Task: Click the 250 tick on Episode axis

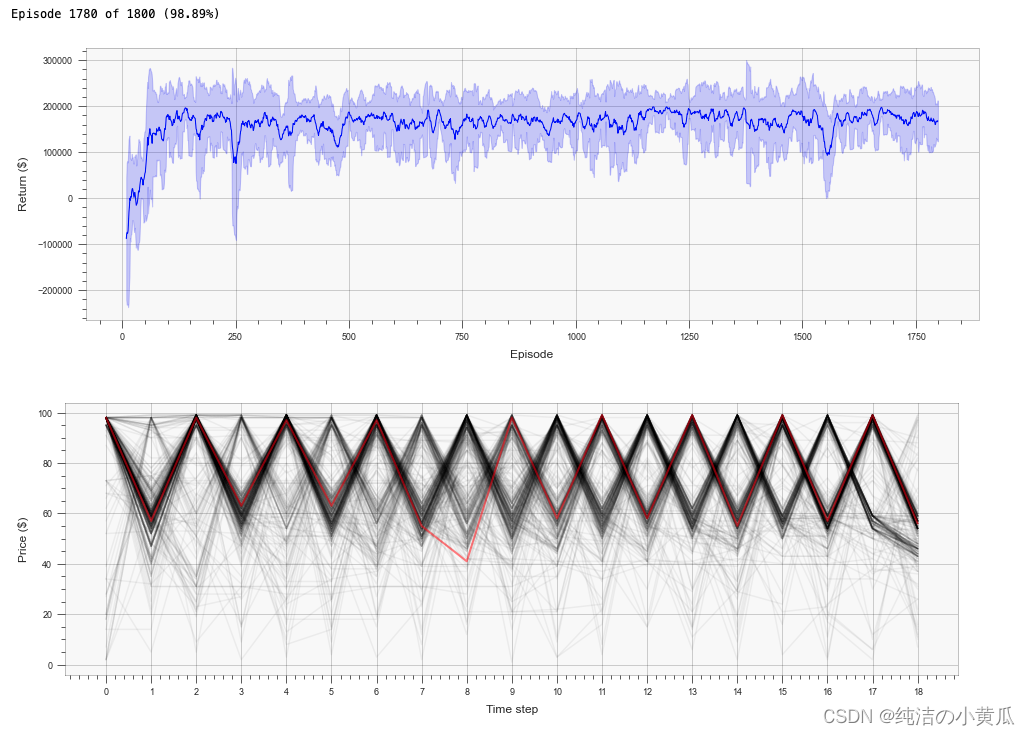Action: (x=235, y=336)
